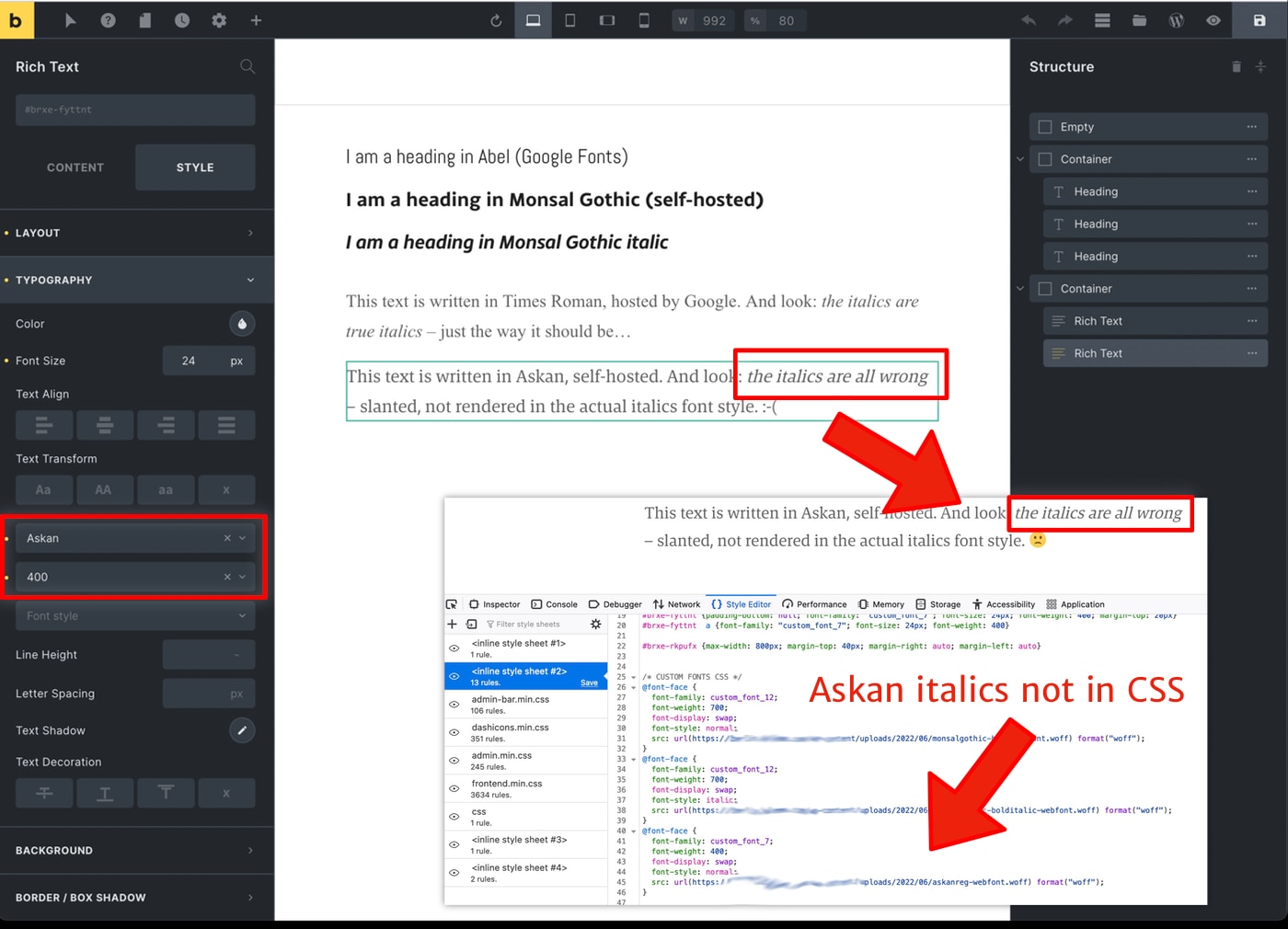This screenshot has height=929, width=1288.
Task: Switch to desktop breakpoint icon
Action: (533, 20)
